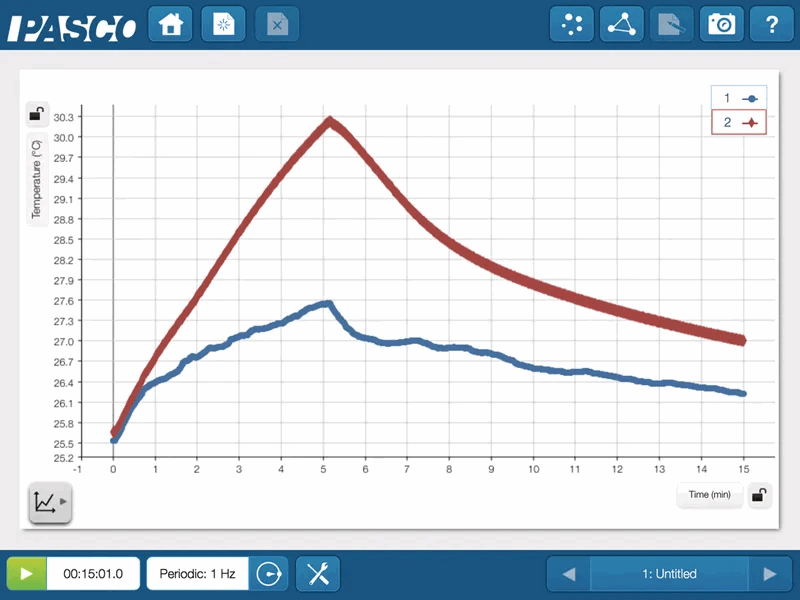The image size is (800, 600).
Task: Take a snapshot with the camera icon
Action: 721,25
